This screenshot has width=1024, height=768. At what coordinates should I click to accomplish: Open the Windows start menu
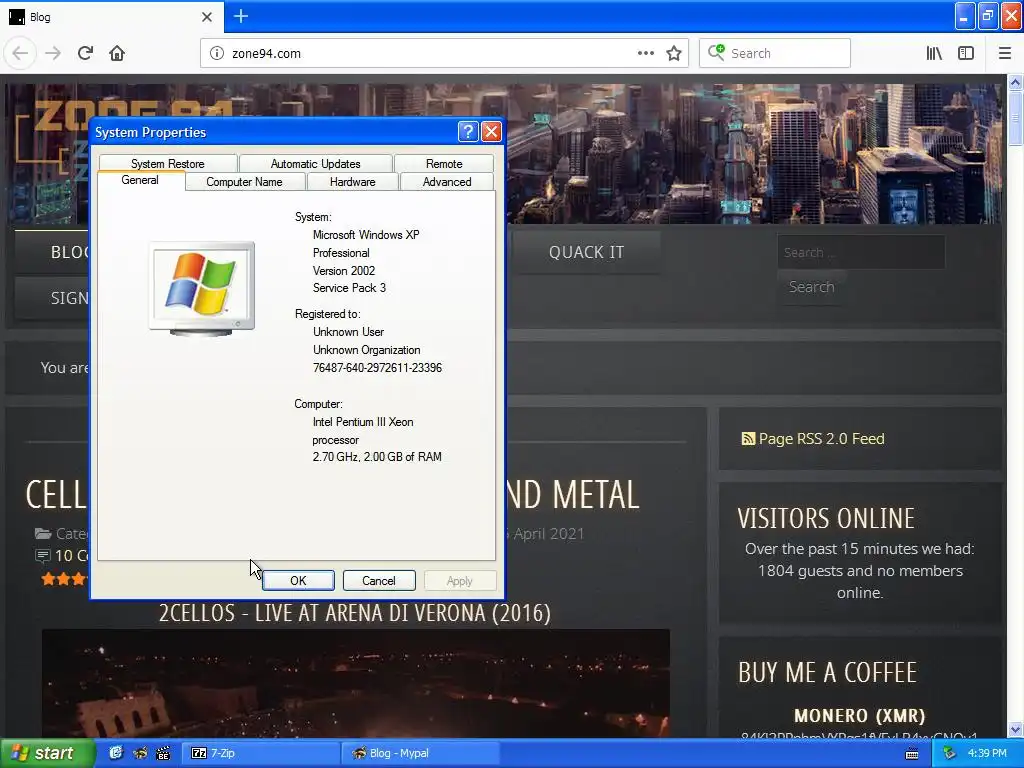[x=47, y=753]
